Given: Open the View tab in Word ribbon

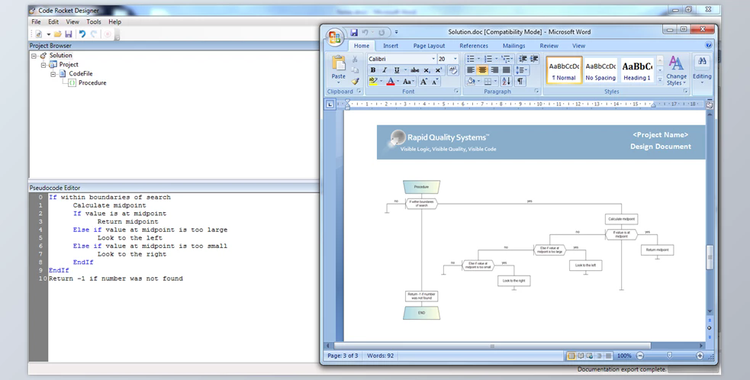Looking at the screenshot, I should (x=579, y=46).
